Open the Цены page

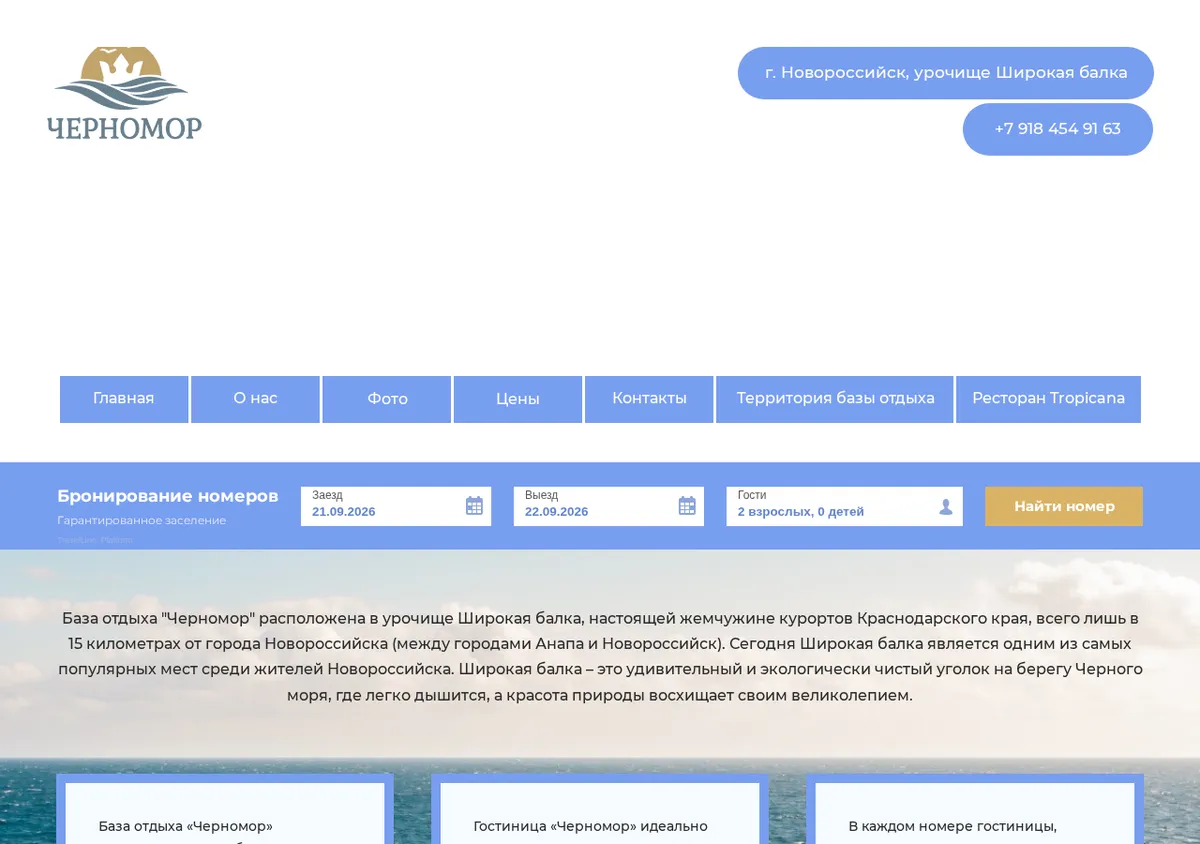pos(518,399)
